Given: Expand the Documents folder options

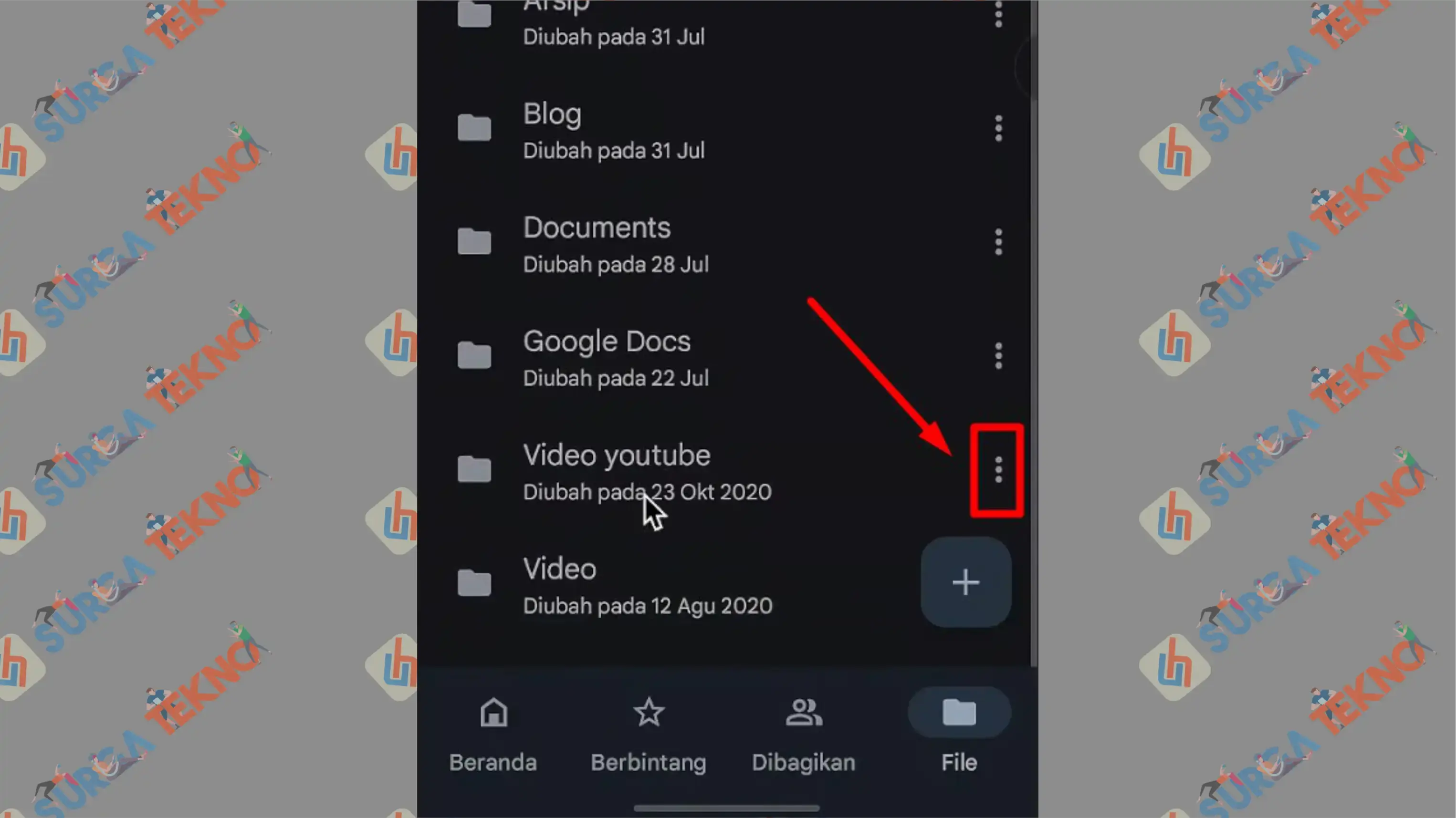Looking at the screenshot, I should [x=998, y=243].
